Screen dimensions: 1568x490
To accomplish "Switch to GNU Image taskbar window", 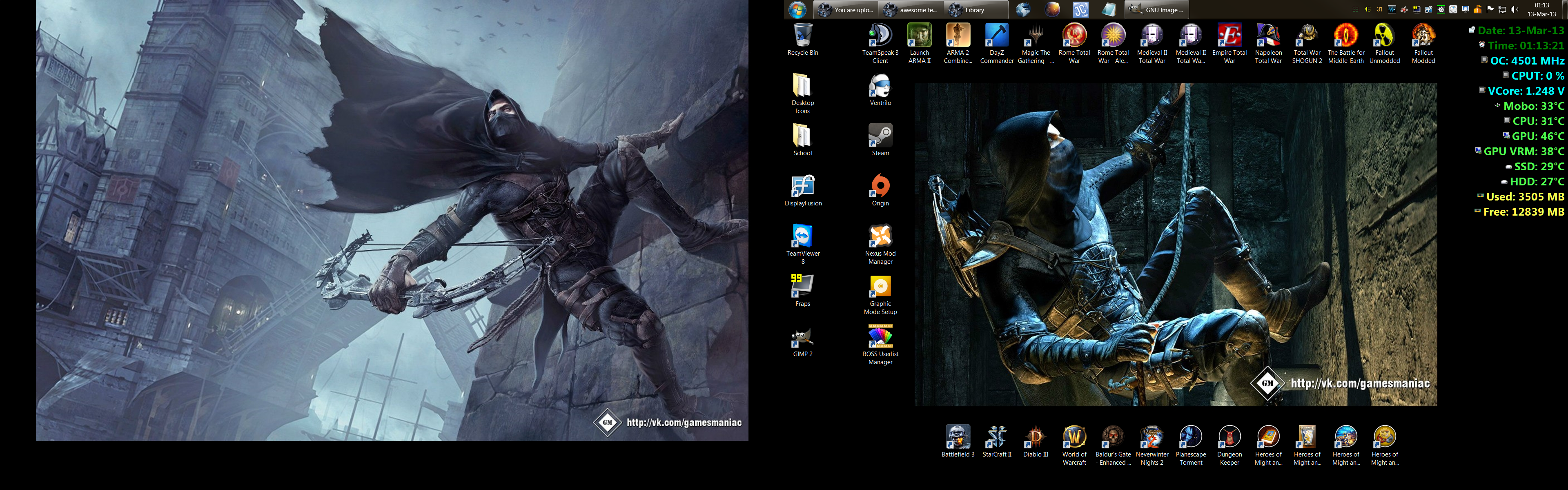I will pos(1156,10).
